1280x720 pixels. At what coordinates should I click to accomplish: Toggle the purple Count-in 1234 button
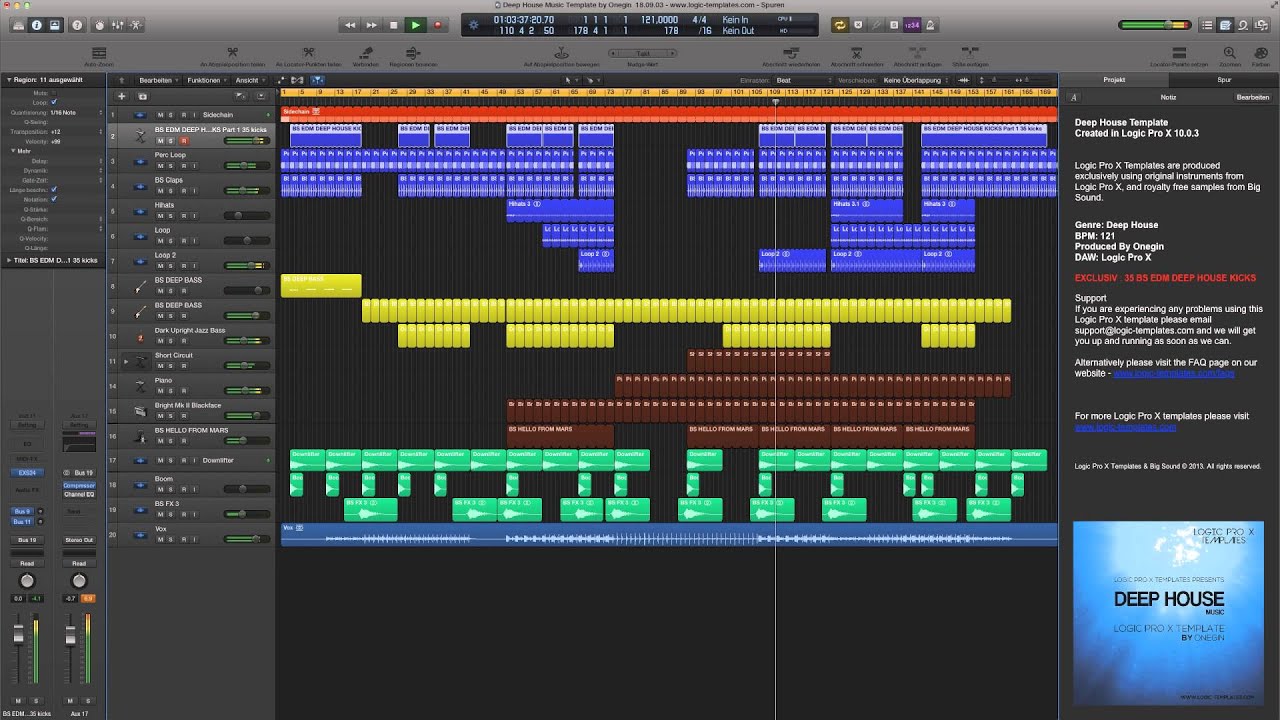click(912, 25)
